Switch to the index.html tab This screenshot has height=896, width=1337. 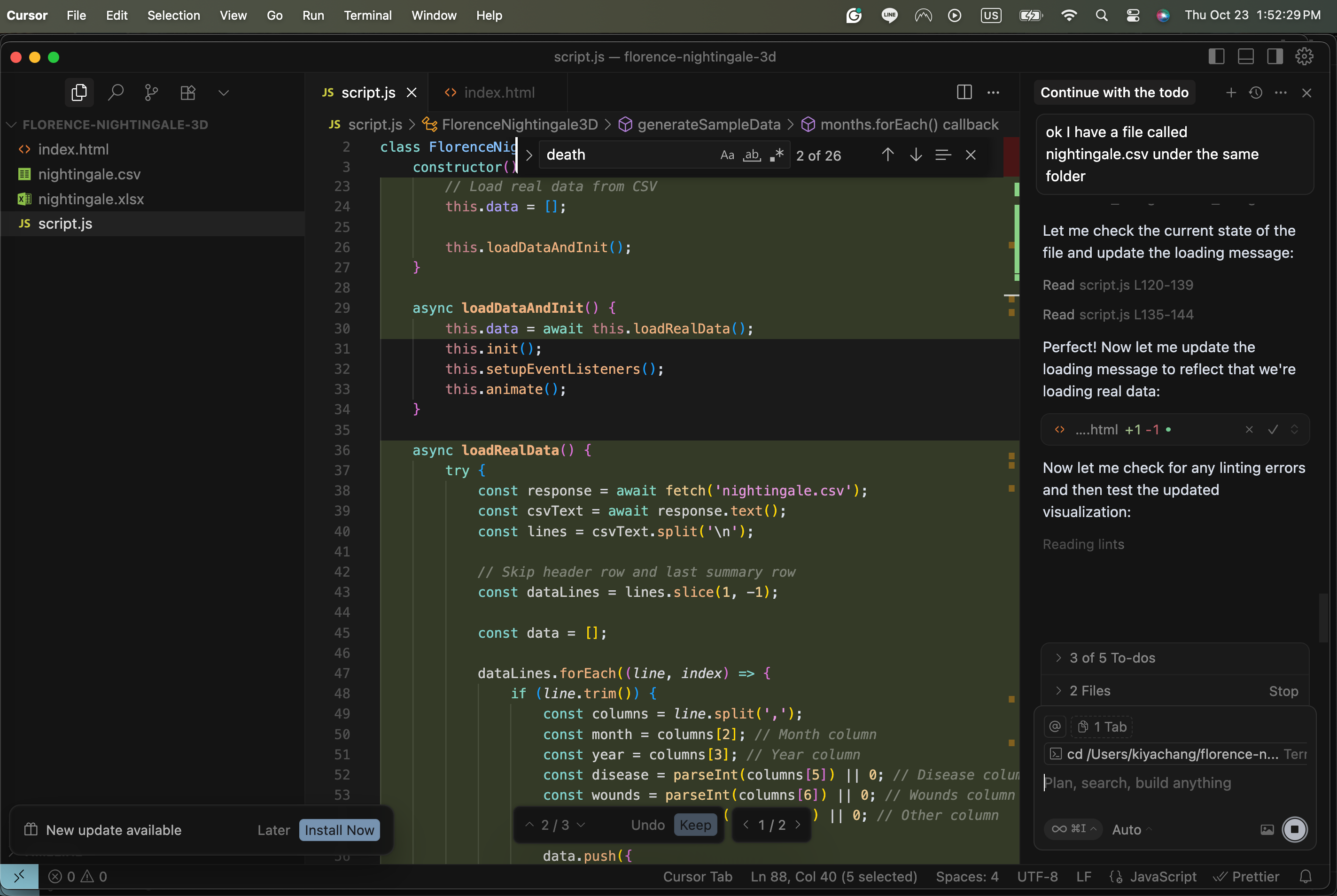click(498, 93)
